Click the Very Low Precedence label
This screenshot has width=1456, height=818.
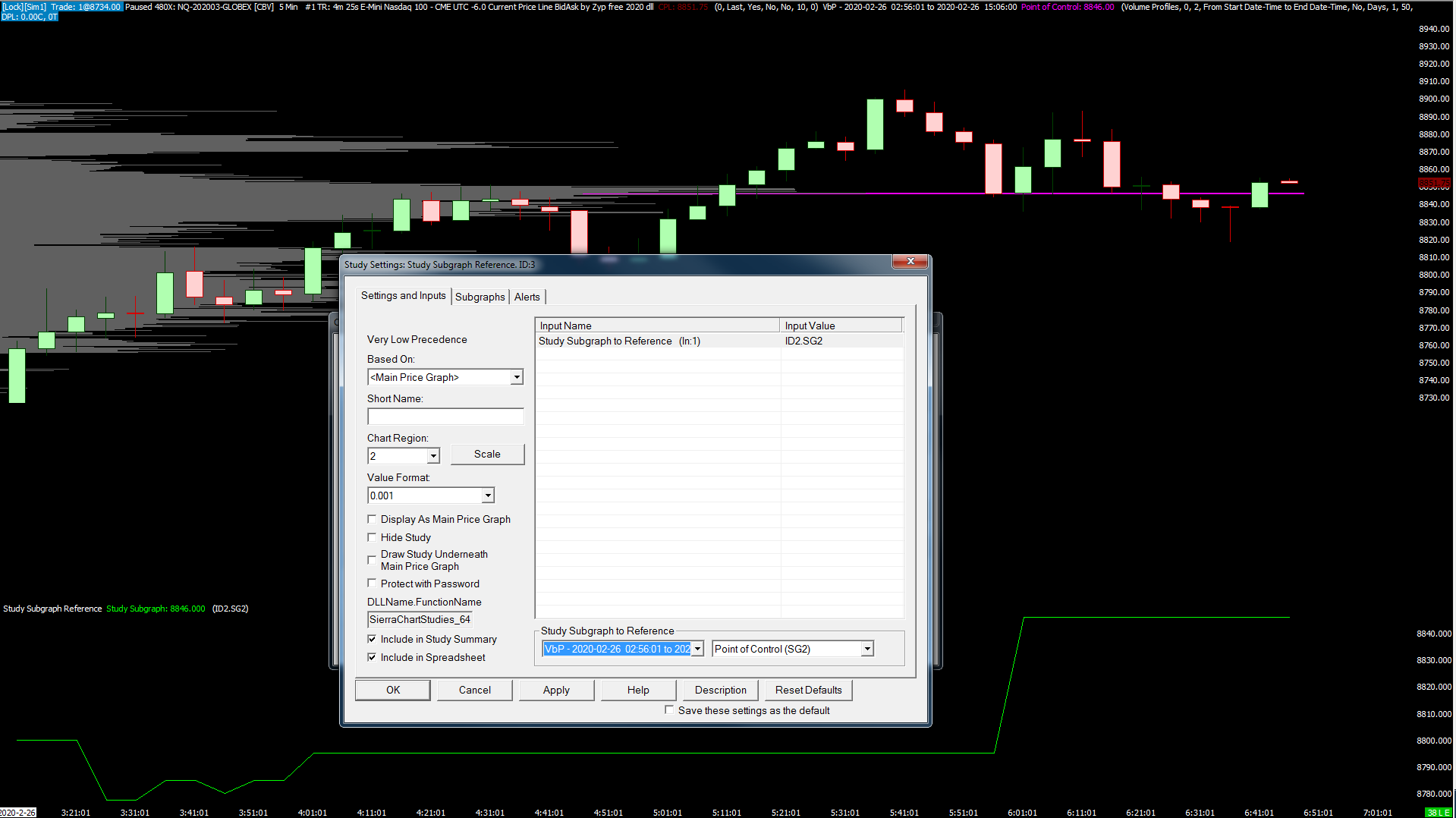[x=417, y=339]
